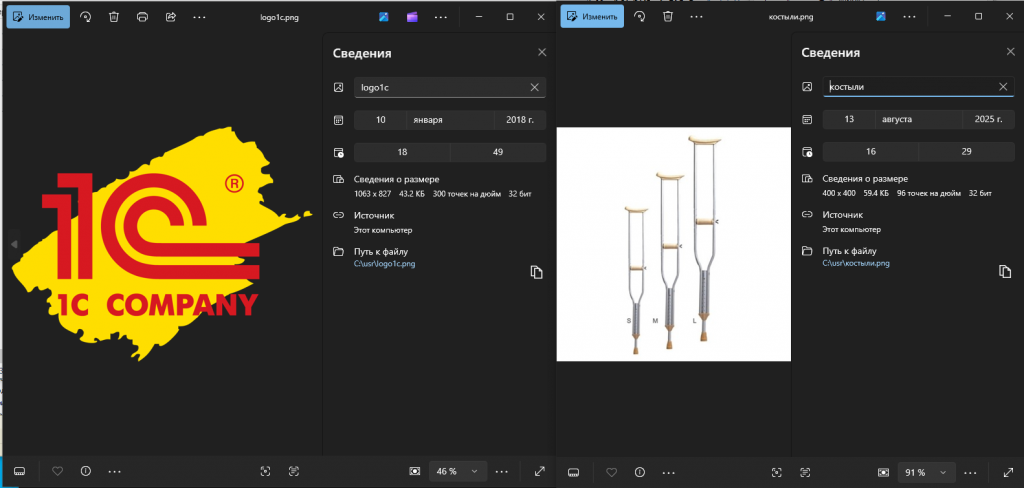1024x488 pixels.
Task: Open more toolbar options in костыли.png window
Action: pos(696,17)
